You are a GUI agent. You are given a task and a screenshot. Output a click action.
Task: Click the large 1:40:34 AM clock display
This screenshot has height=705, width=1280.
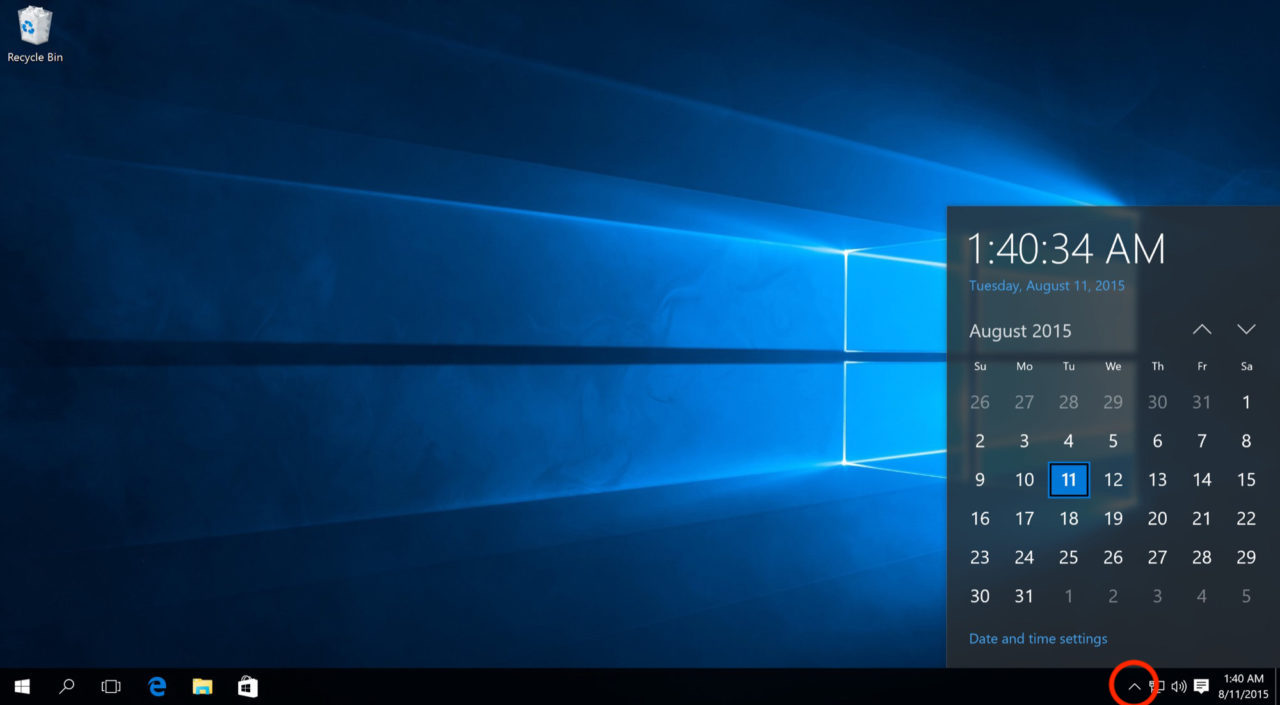[1066, 249]
